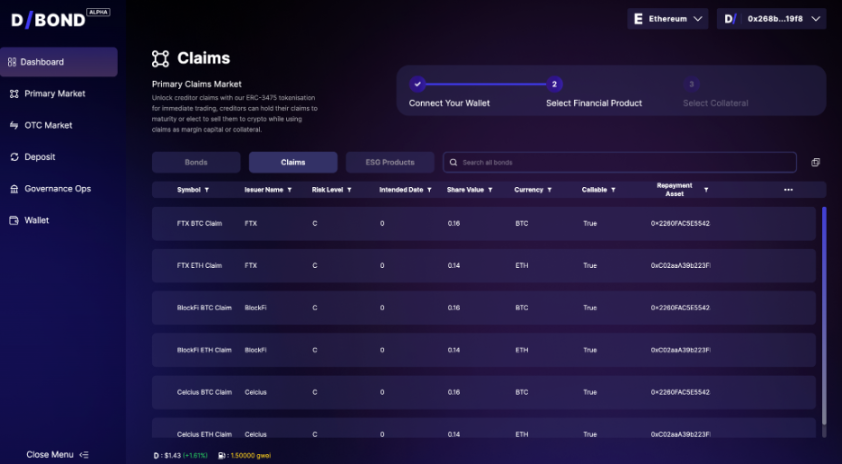
Task: Collapse sidebar with Close Menu
Action: tap(57, 454)
